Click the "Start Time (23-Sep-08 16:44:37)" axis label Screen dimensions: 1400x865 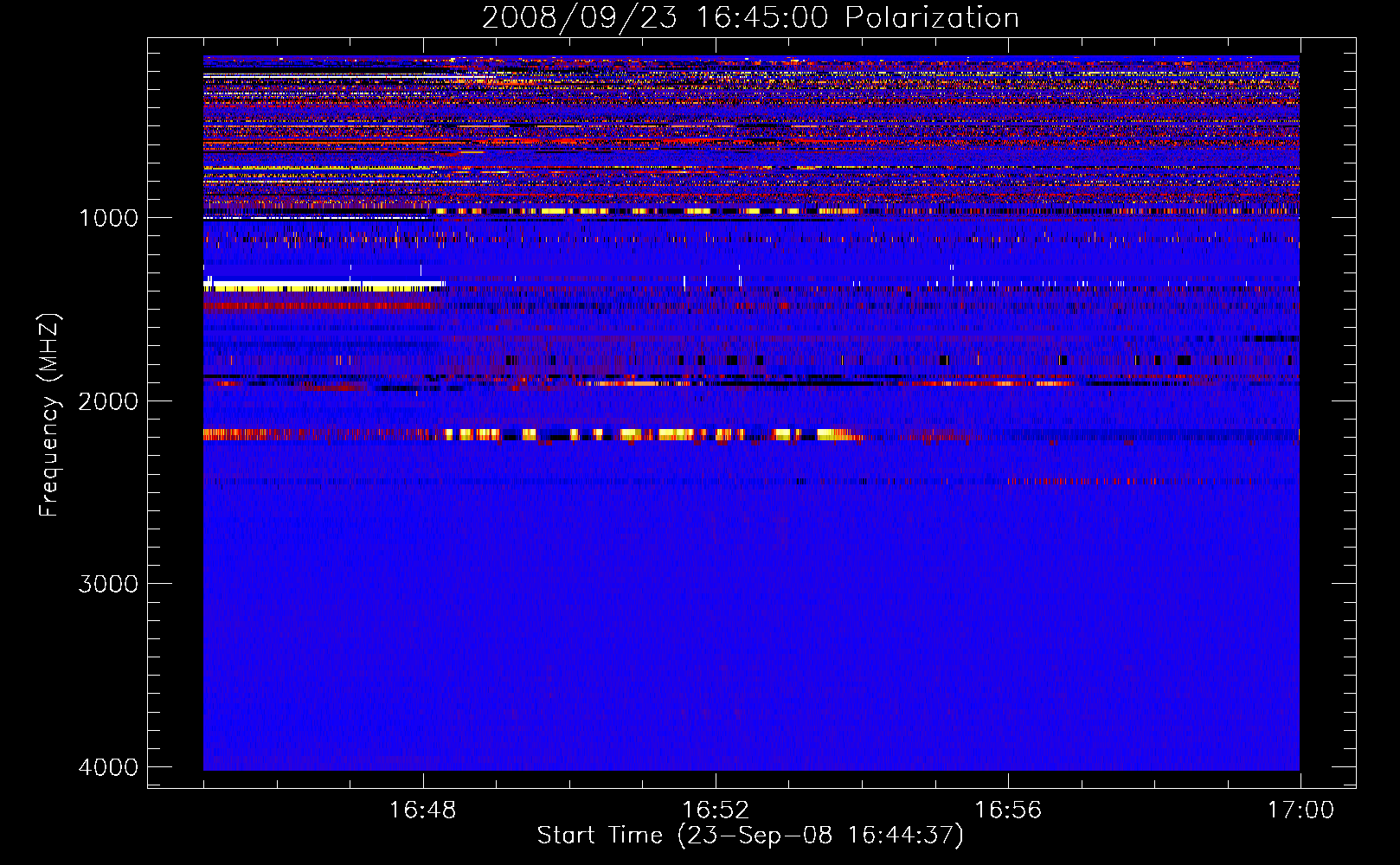pos(750,836)
